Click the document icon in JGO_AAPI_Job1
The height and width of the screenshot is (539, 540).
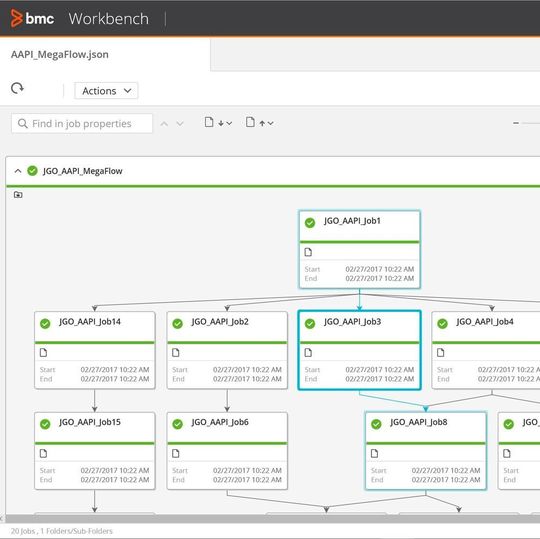coord(308,252)
